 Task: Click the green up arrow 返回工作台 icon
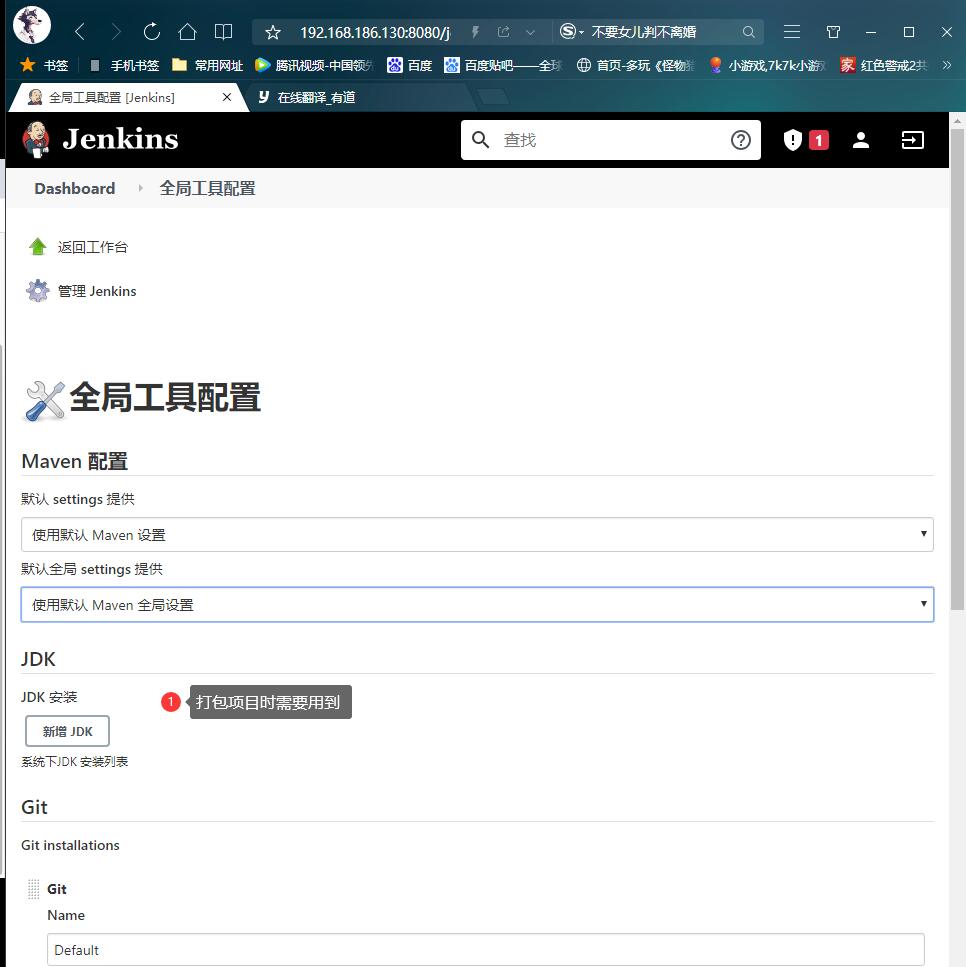[38, 247]
